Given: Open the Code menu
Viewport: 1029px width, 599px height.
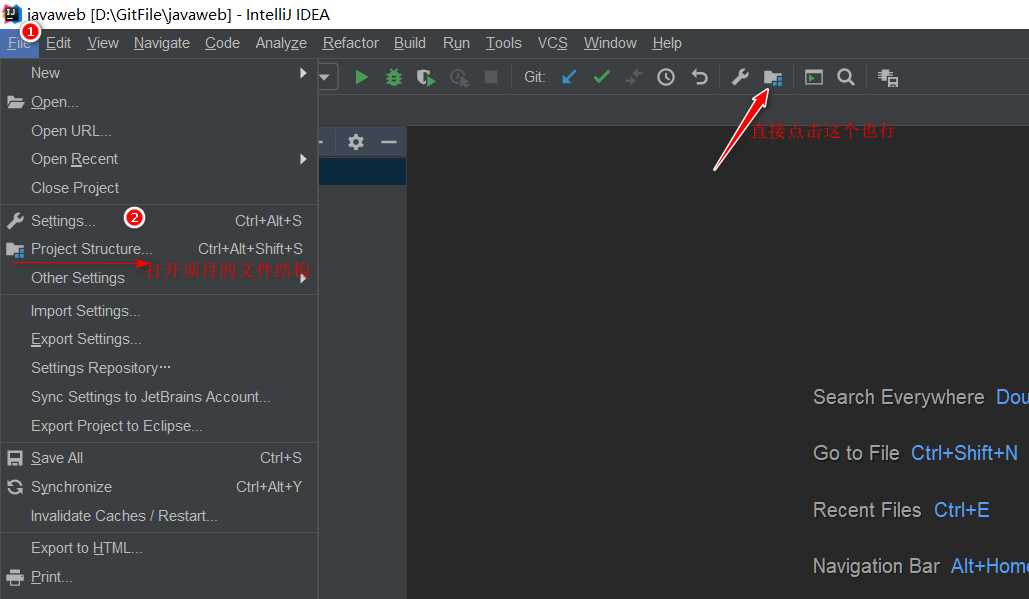Looking at the screenshot, I should (222, 43).
